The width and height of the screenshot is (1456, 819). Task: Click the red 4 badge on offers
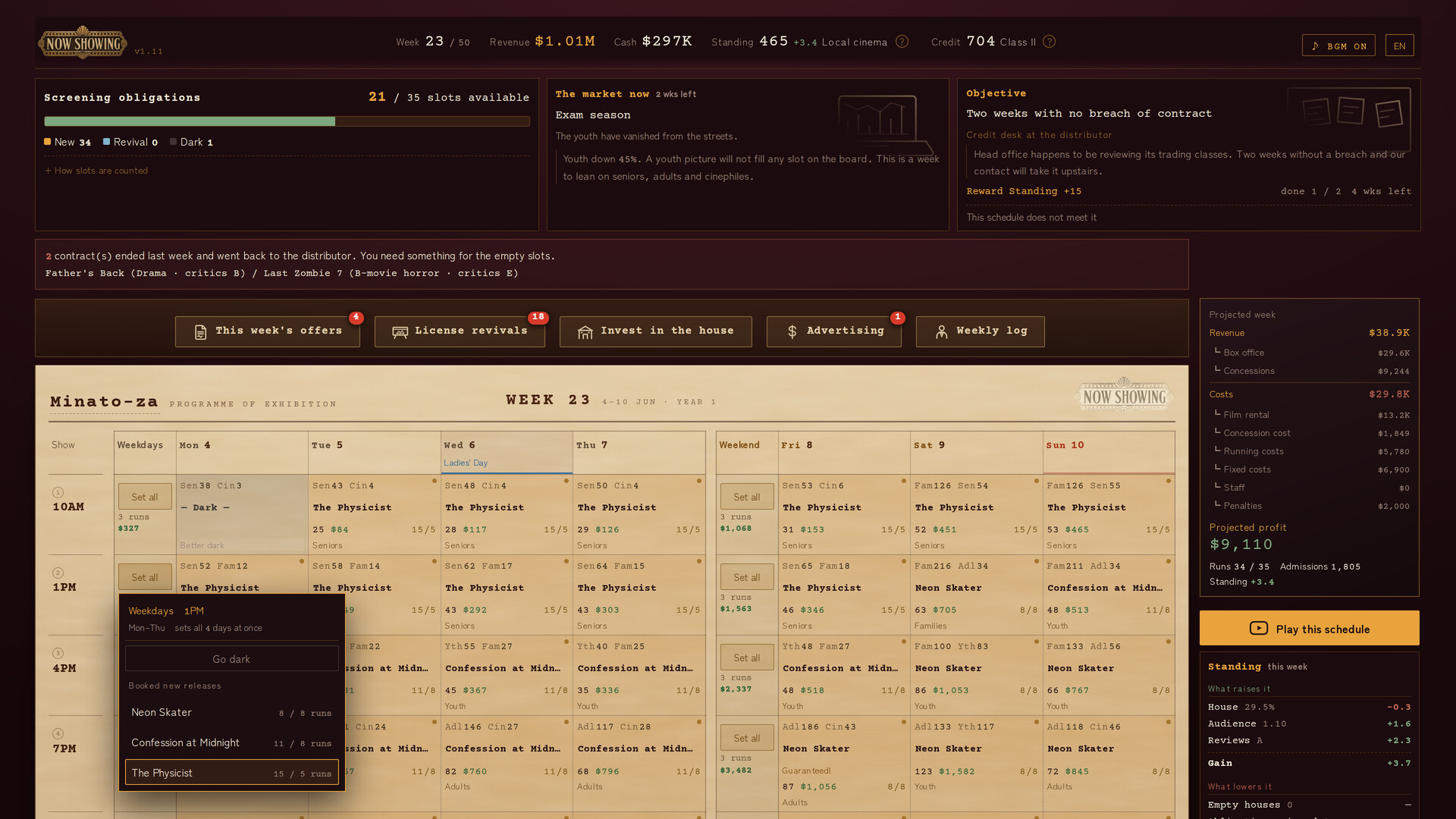pos(356,317)
